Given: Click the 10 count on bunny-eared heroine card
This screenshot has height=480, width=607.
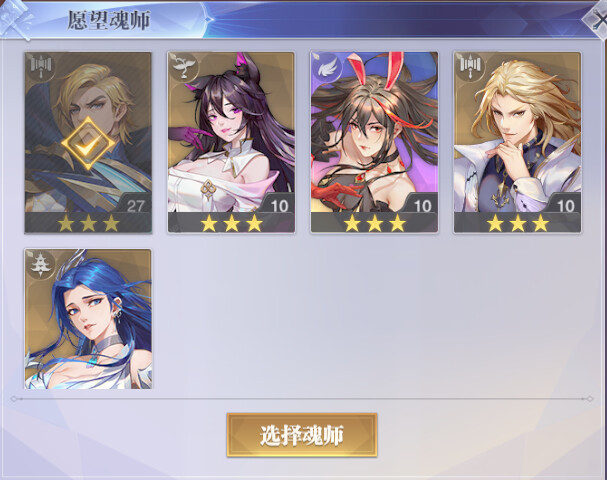Looking at the screenshot, I should [x=423, y=206].
